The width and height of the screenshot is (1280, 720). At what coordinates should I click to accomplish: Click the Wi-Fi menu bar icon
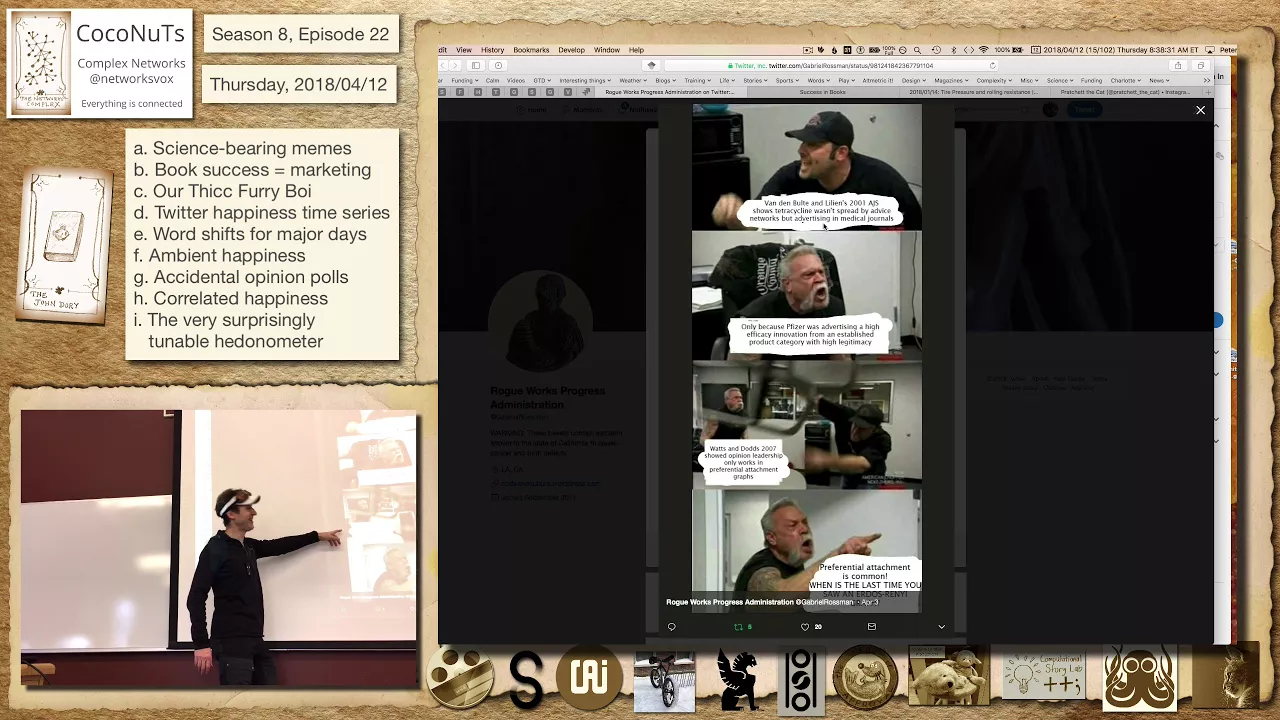coord(984,50)
